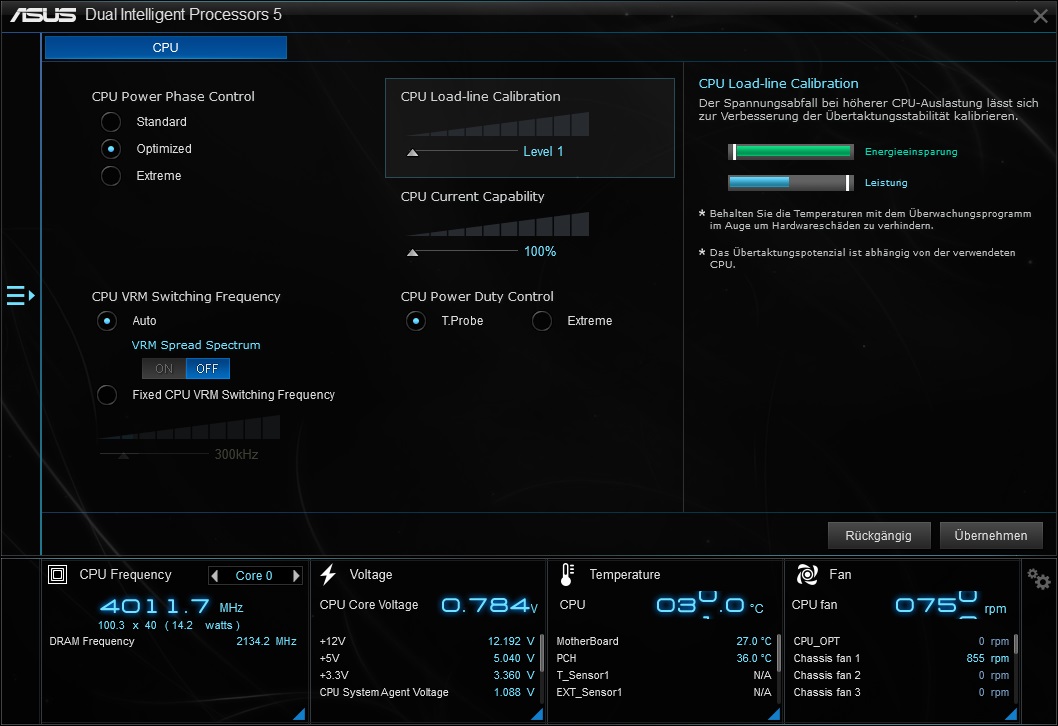
Task: Click the Temperature thermometer icon
Action: (567, 574)
